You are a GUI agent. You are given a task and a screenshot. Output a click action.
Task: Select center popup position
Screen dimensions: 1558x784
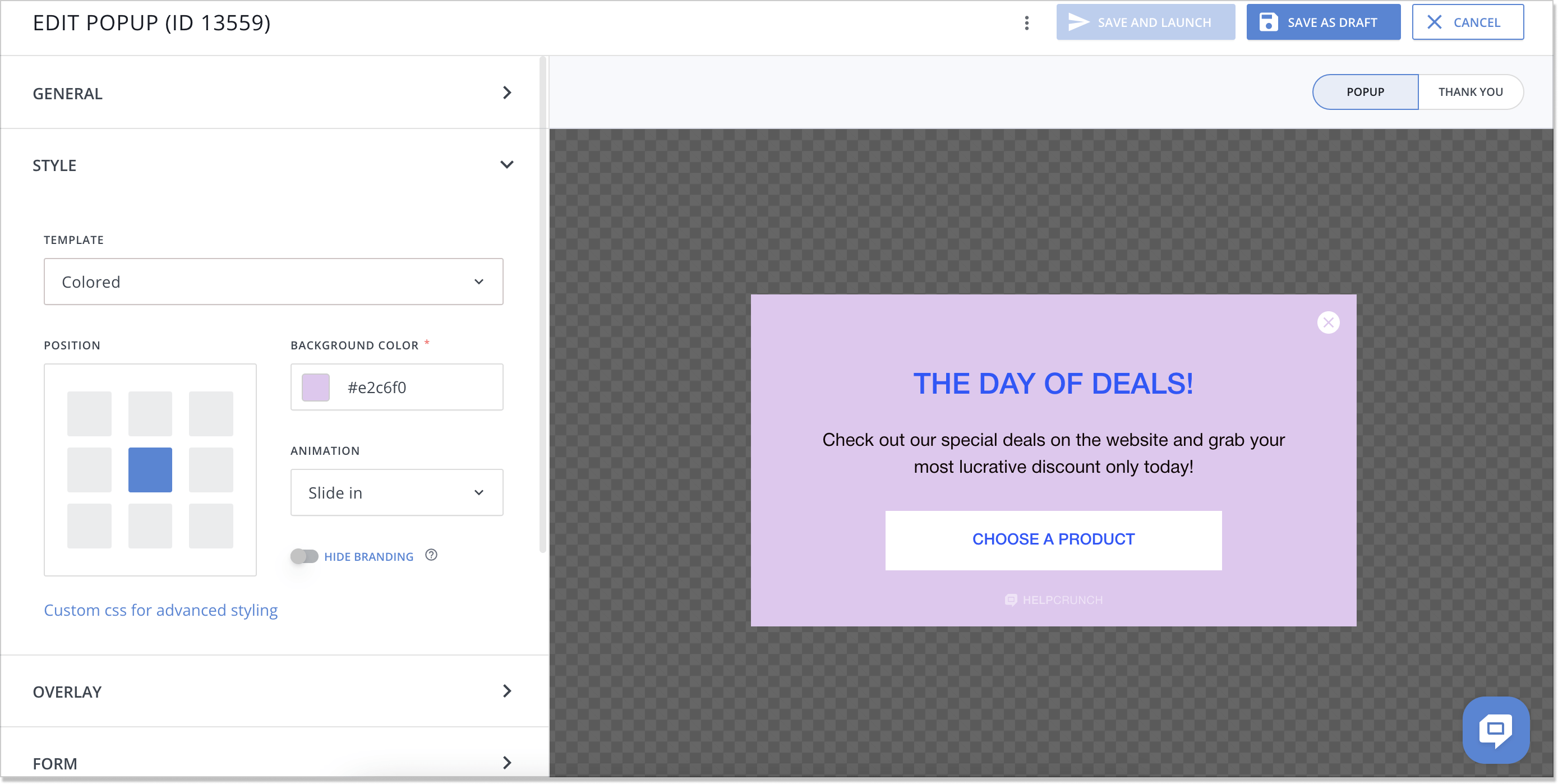150,469
